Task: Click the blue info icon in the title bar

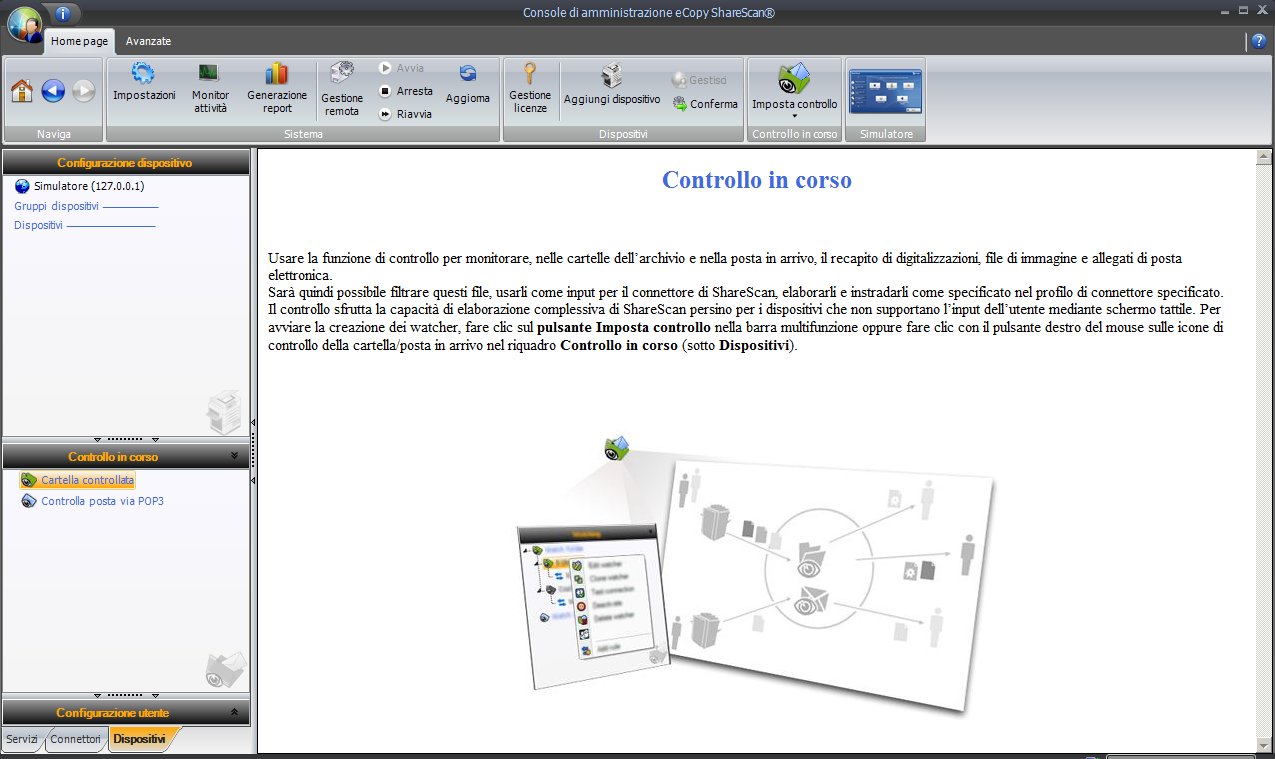Action: pos(62,14)
